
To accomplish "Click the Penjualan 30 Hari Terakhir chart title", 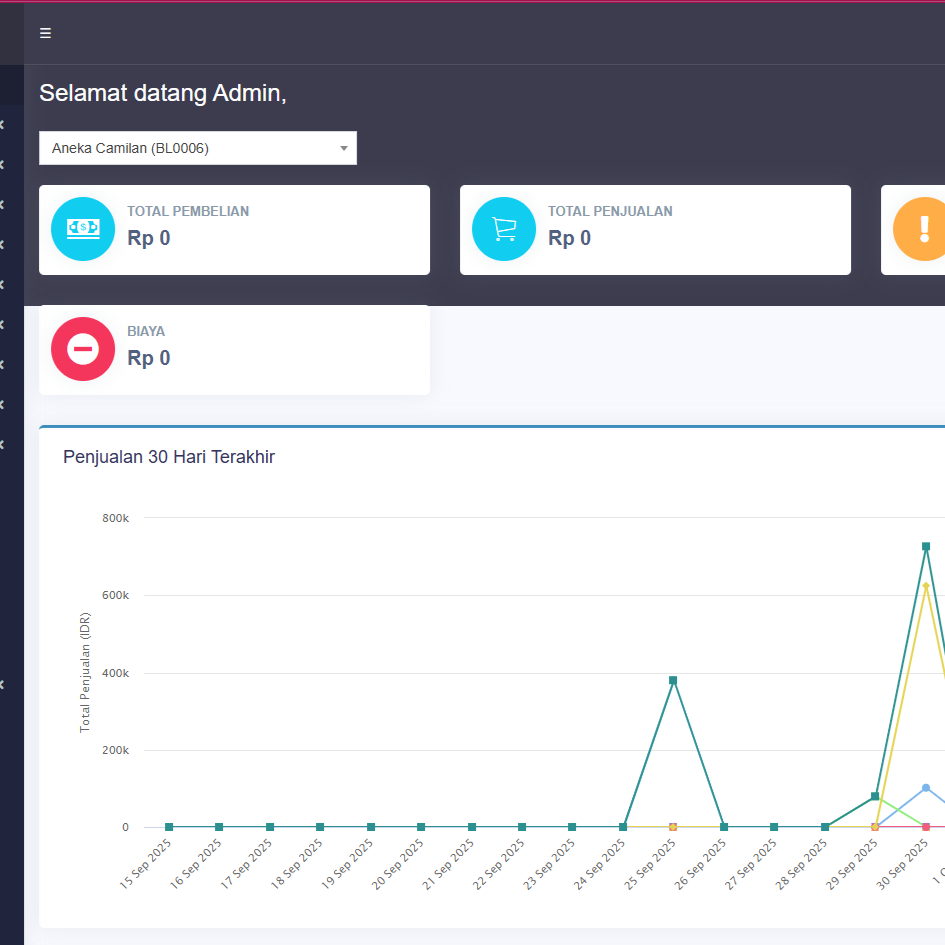I will point(169,457).
